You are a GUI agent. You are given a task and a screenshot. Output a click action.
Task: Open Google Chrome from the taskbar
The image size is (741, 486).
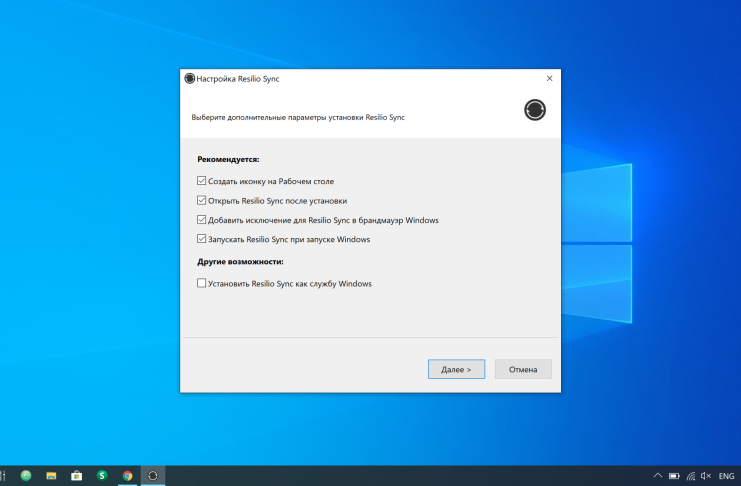tap(128, 476)
